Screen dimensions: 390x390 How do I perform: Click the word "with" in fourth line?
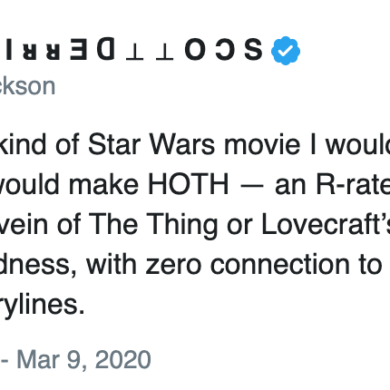click(111, 264)
